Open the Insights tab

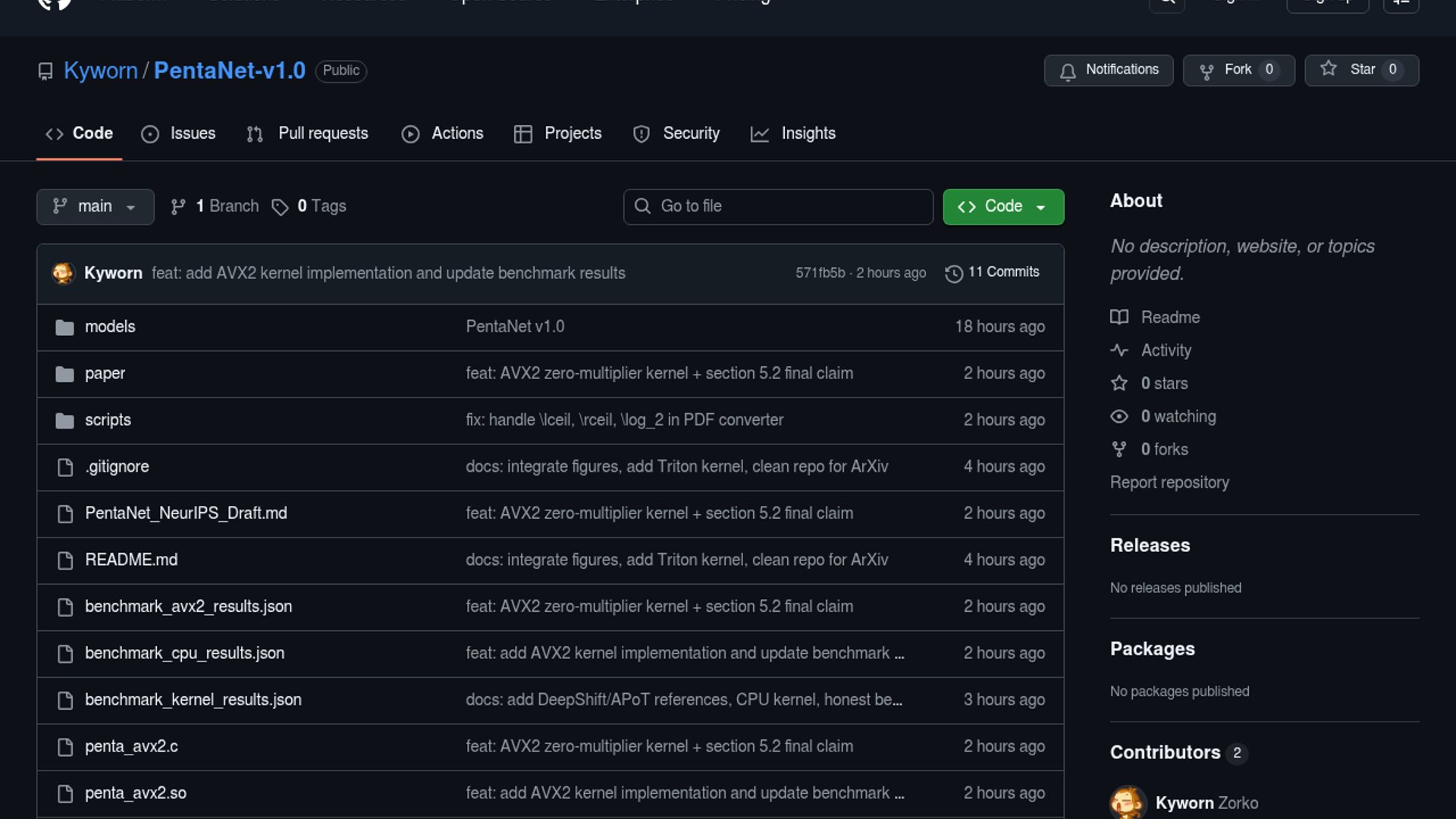pos(793,133)
